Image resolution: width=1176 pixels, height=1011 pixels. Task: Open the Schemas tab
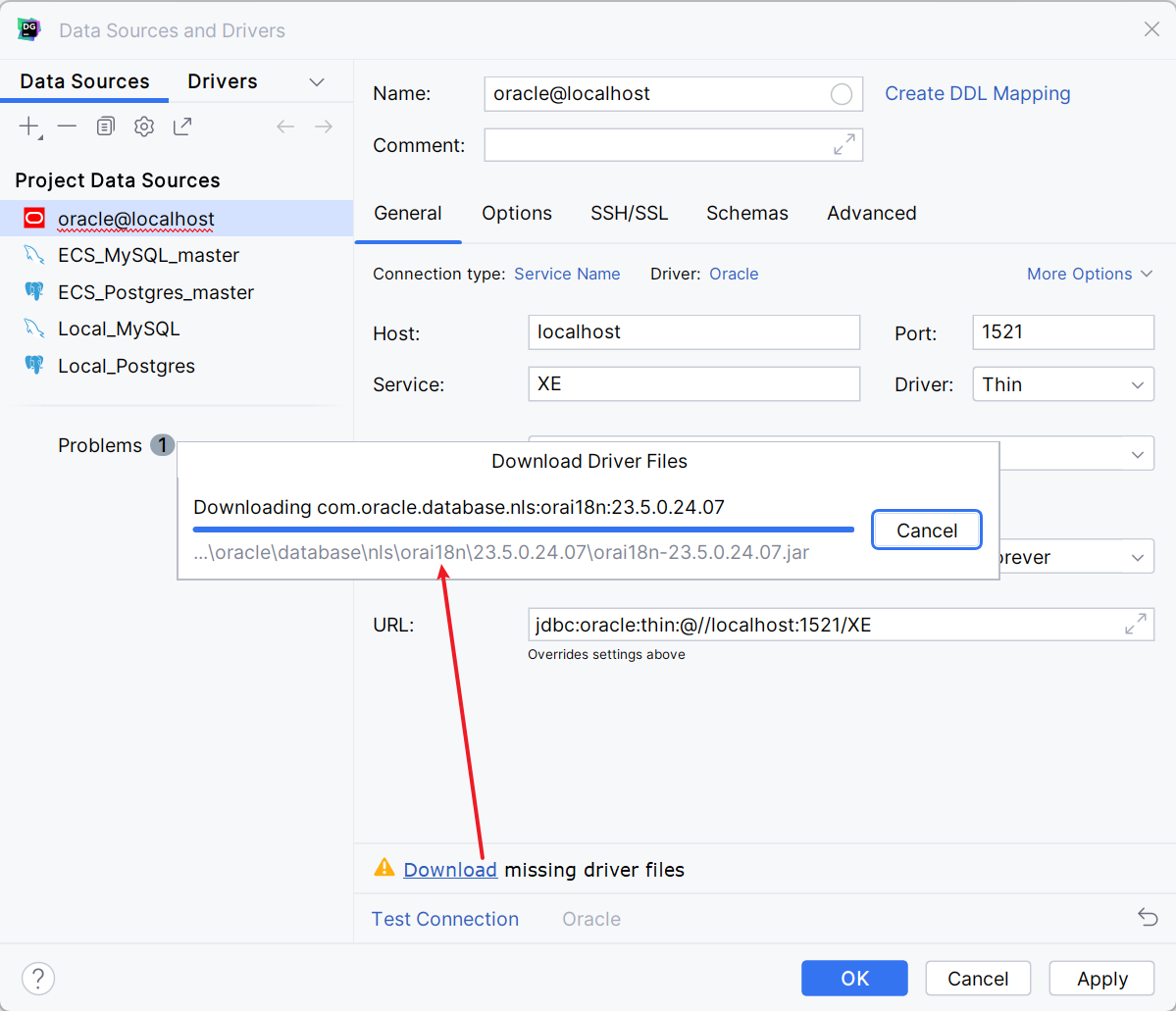pos(747,213)
